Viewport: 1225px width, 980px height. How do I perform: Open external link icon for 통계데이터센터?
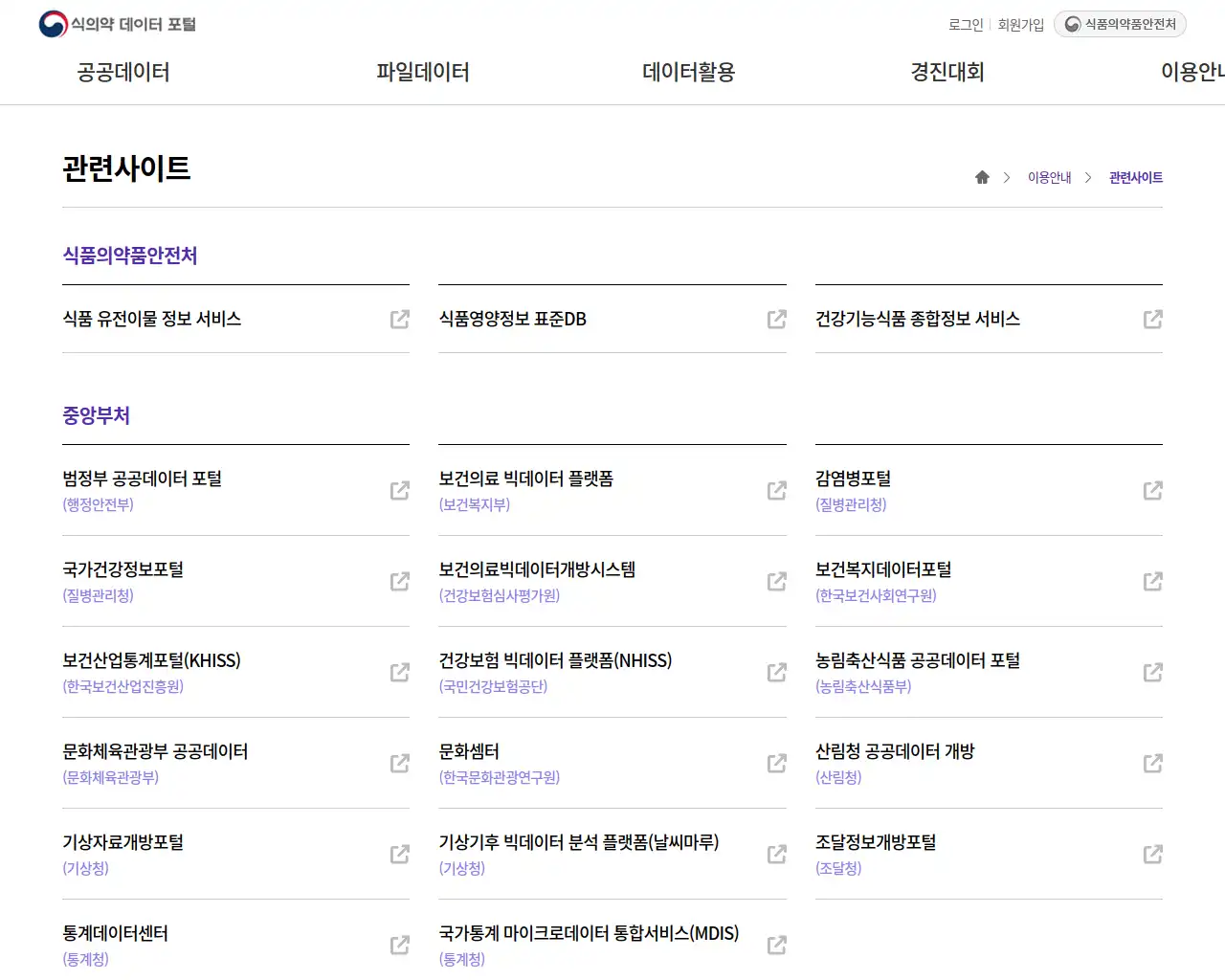(400, 945)
